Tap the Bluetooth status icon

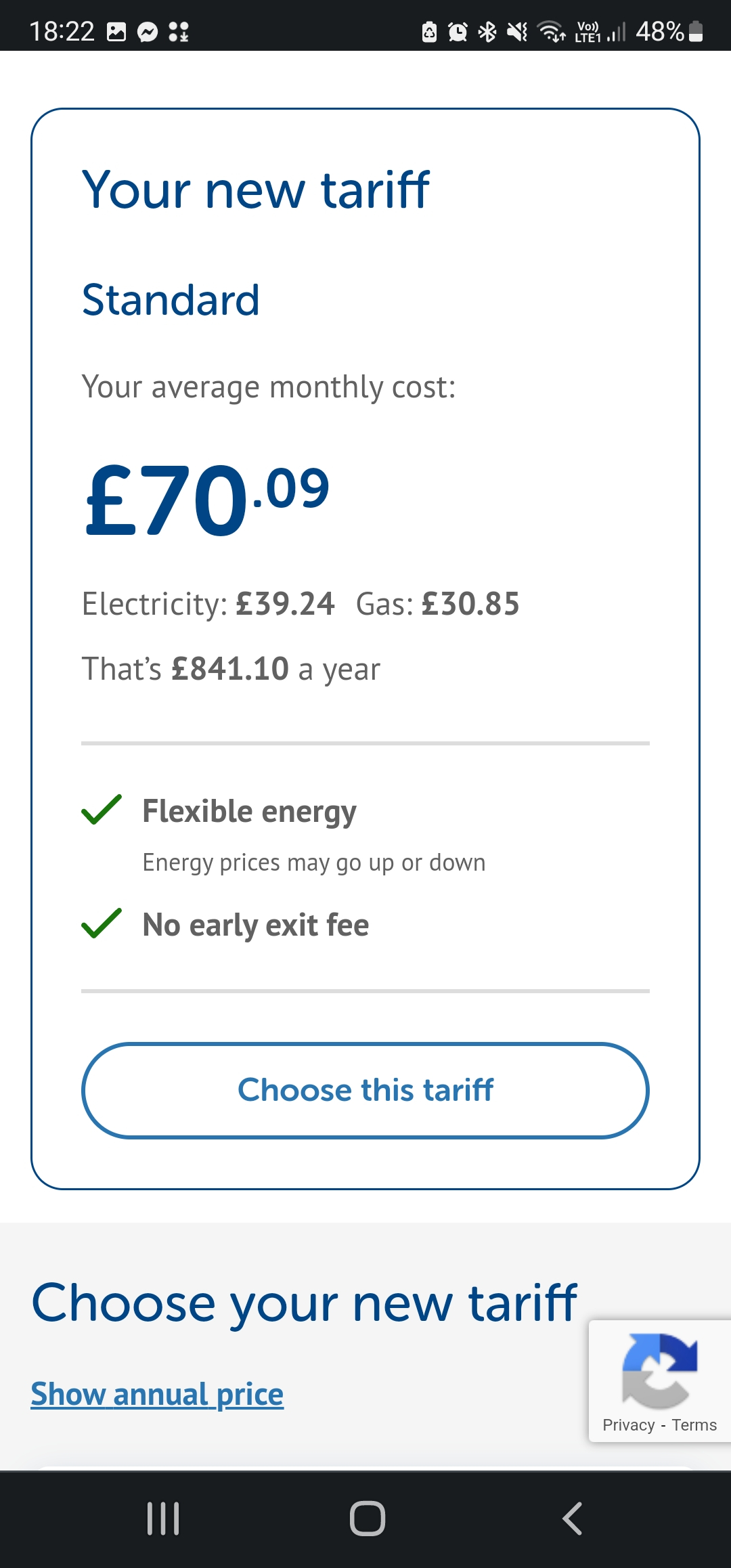pyautogui.click(x=487, y=32)
